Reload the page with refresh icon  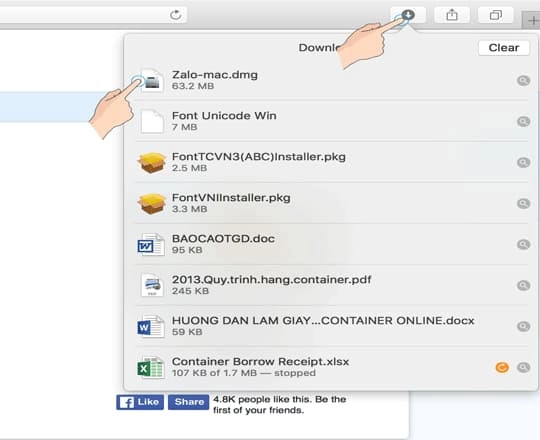[x=176, y=15]
